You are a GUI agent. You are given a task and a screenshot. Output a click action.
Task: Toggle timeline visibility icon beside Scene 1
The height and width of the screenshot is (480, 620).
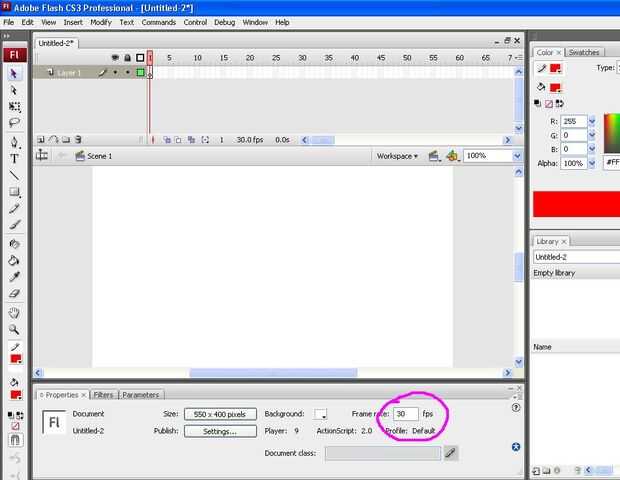pos(42,155)
